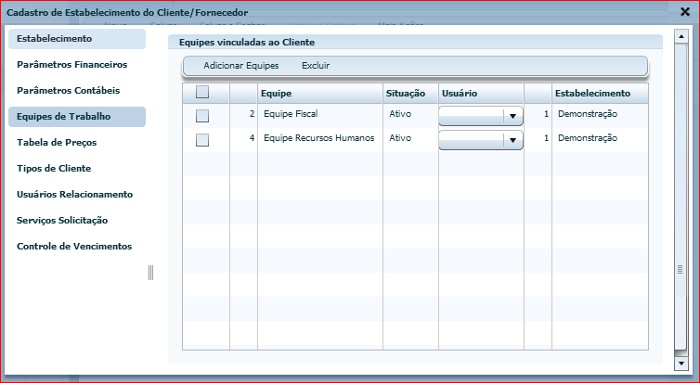Select Equipes de Trabalho section

pos(77,117)
